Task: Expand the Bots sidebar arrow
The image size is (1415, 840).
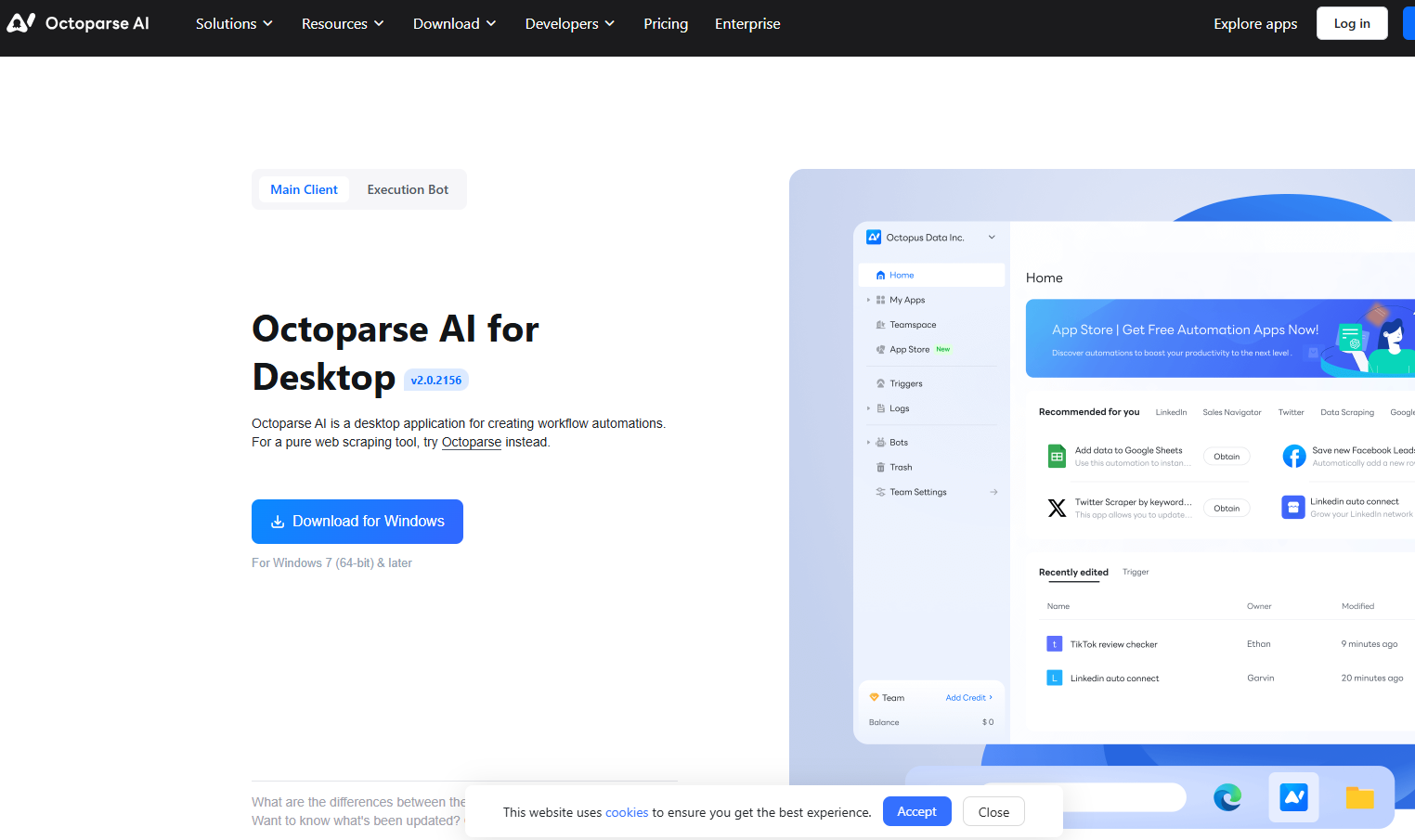Action: point(868,443)
